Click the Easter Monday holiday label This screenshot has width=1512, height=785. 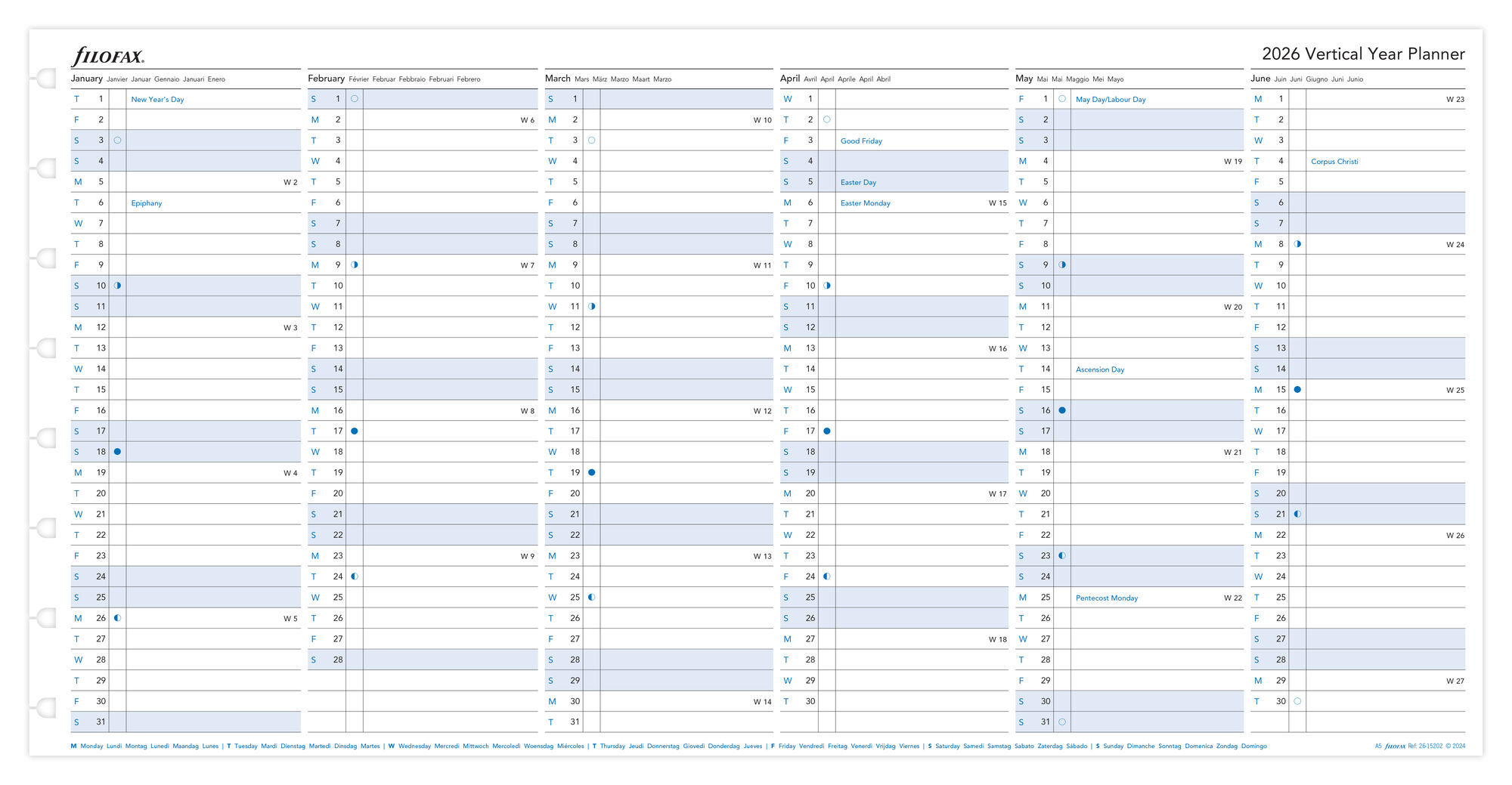click(x=865, y=203)
